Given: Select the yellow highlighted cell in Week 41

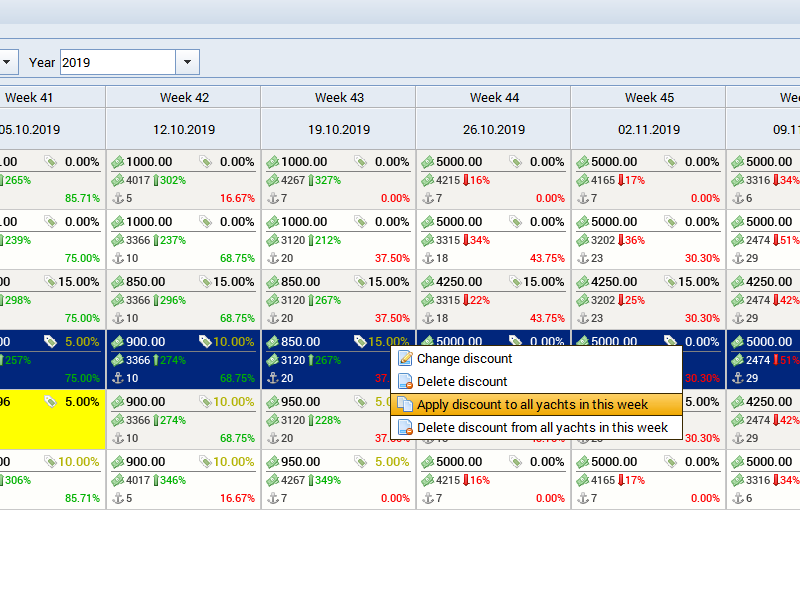Looking at the screenshot, I should coord(50,420).
